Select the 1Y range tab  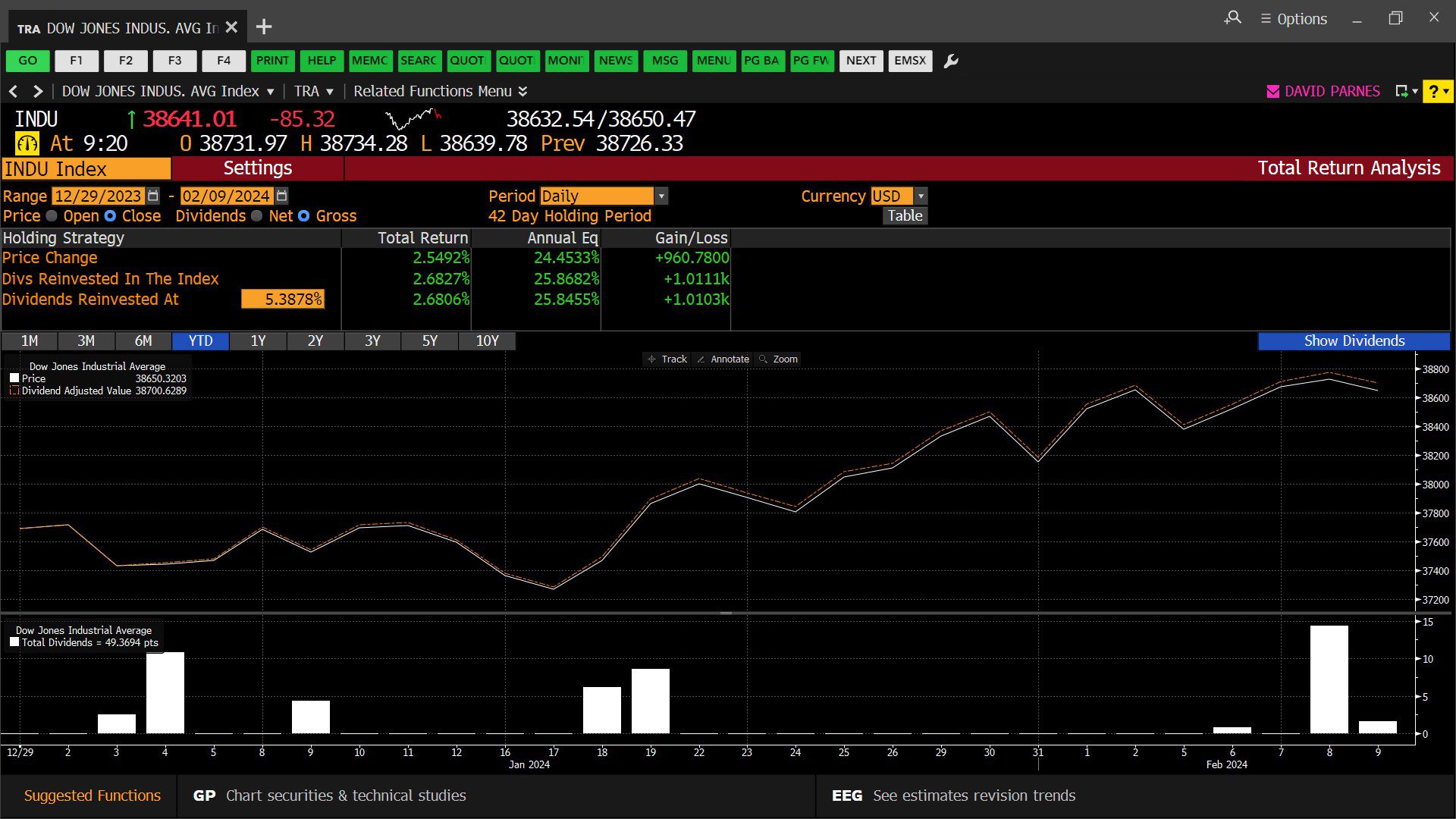(x=258, y=341)
